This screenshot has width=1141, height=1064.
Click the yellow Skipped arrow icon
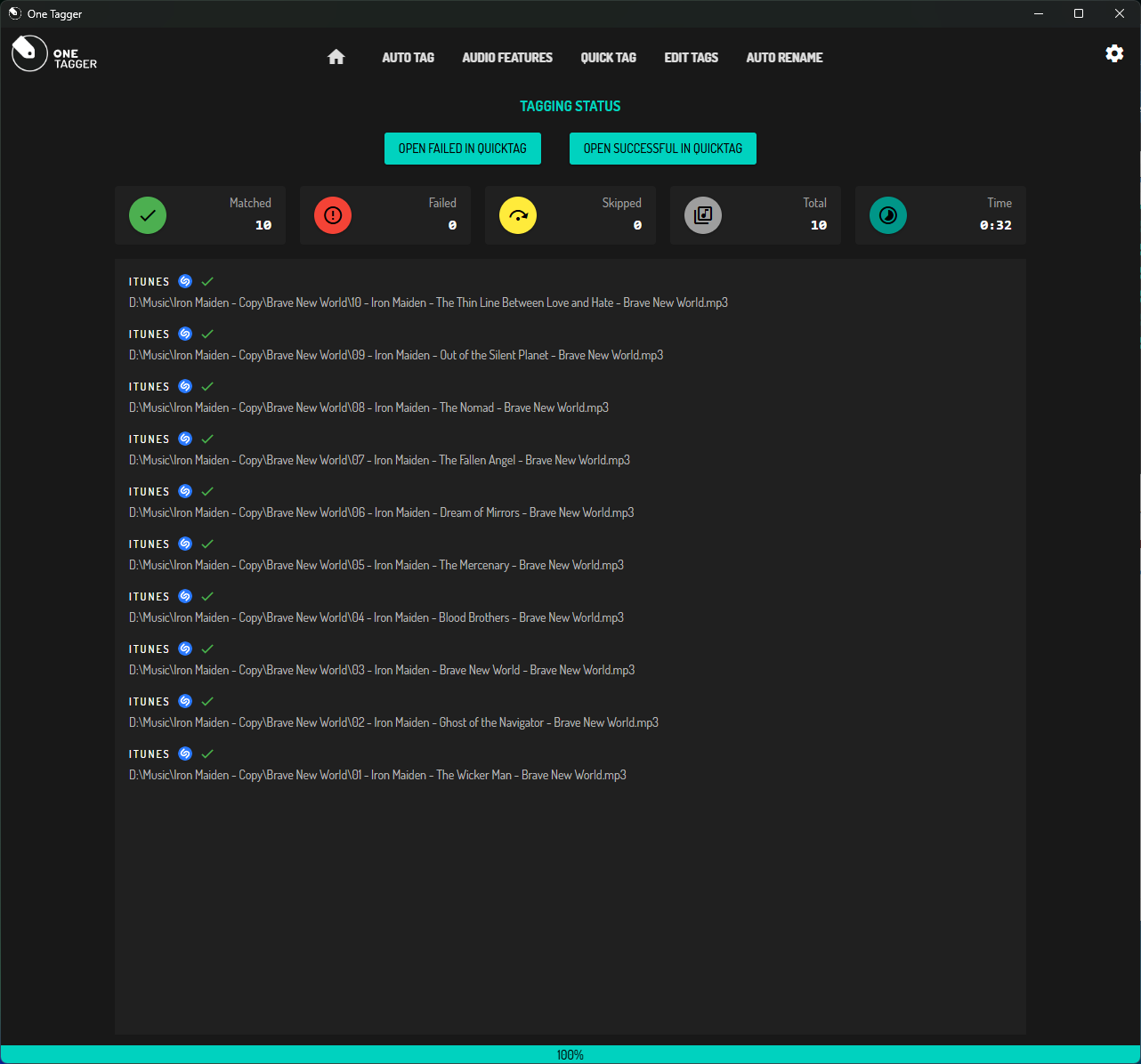[518, 215]
